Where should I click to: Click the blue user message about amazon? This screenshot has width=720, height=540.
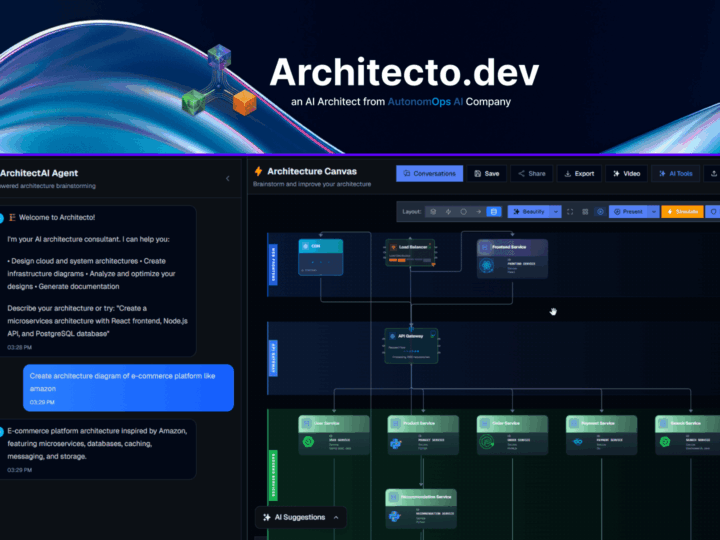(129, 388)
